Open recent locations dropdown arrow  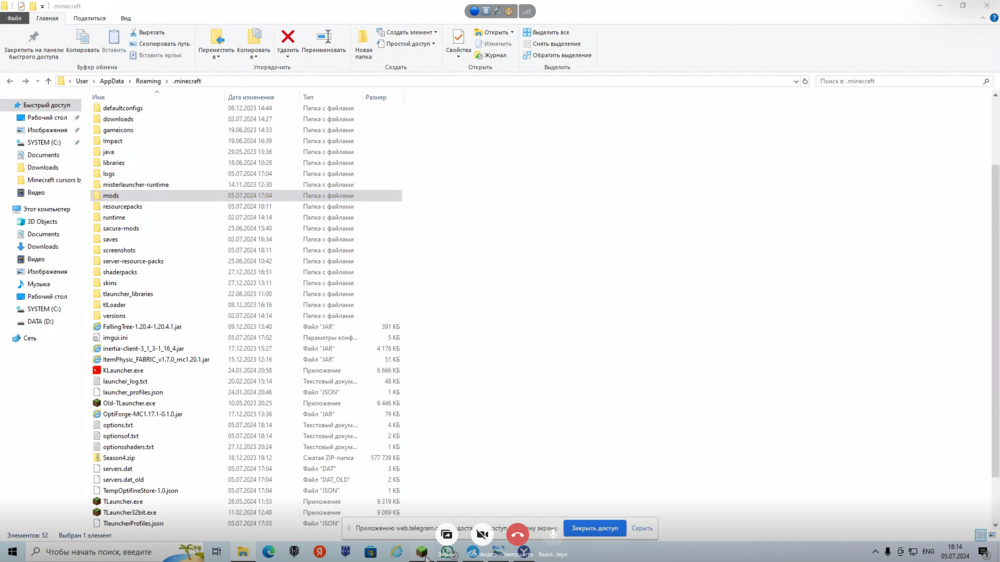pyautogui.click(x=37, y=81)
